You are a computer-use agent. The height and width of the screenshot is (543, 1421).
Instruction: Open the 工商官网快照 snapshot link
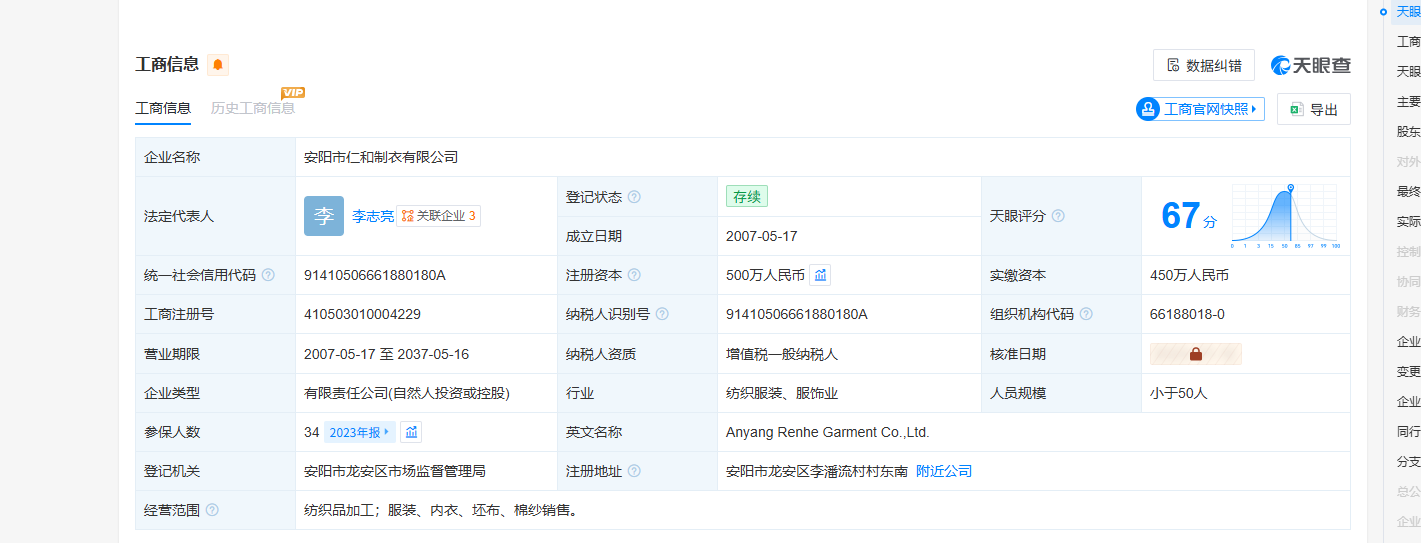click(1200, 109)
